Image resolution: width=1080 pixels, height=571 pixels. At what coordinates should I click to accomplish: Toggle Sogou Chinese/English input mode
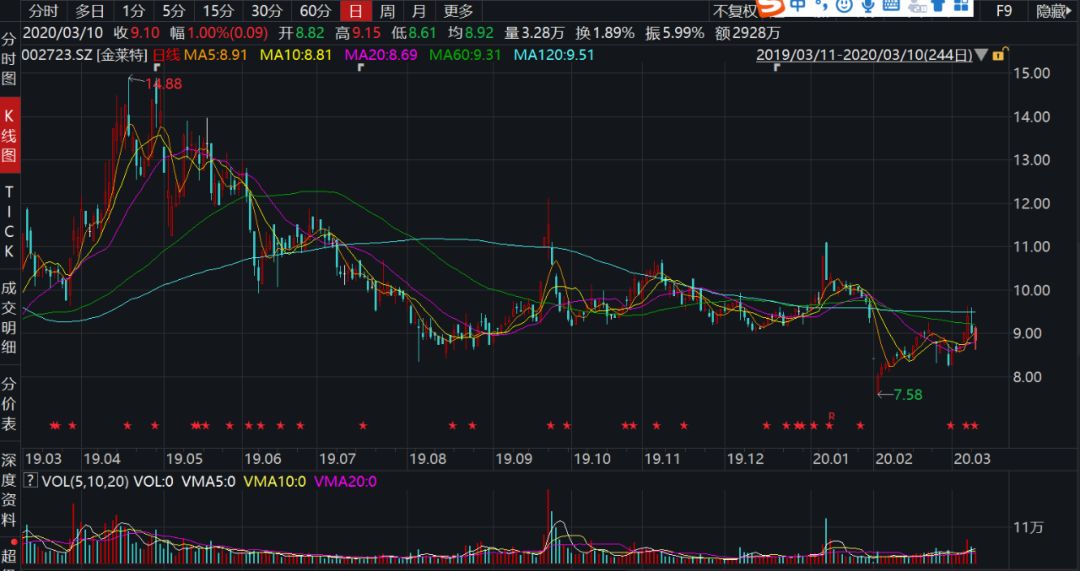[x=797, y=7]
